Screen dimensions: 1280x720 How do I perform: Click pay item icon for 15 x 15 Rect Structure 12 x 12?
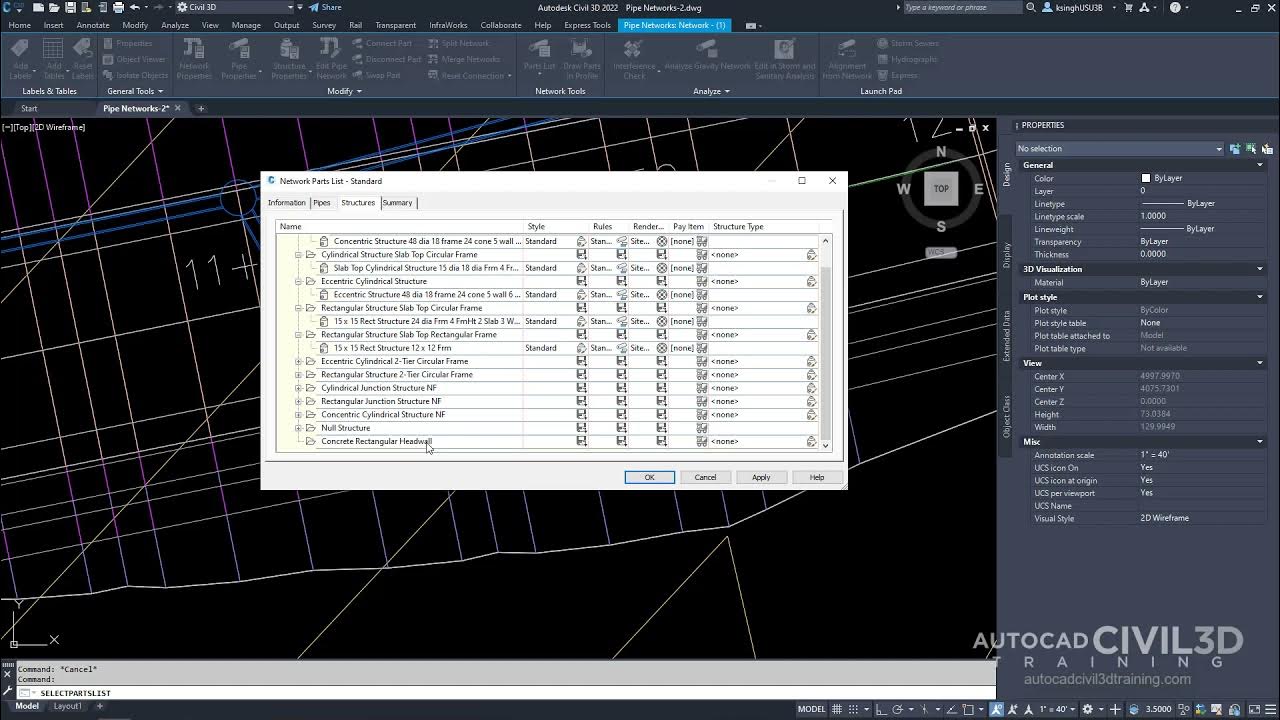click(702, 348)
